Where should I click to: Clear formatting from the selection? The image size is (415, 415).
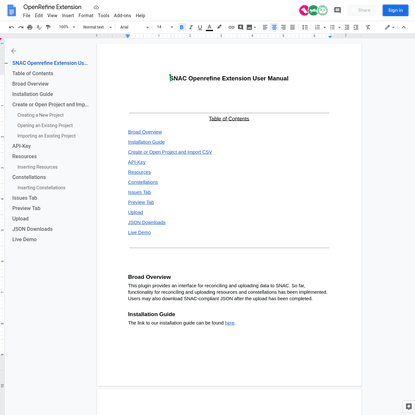coord(368,27)
